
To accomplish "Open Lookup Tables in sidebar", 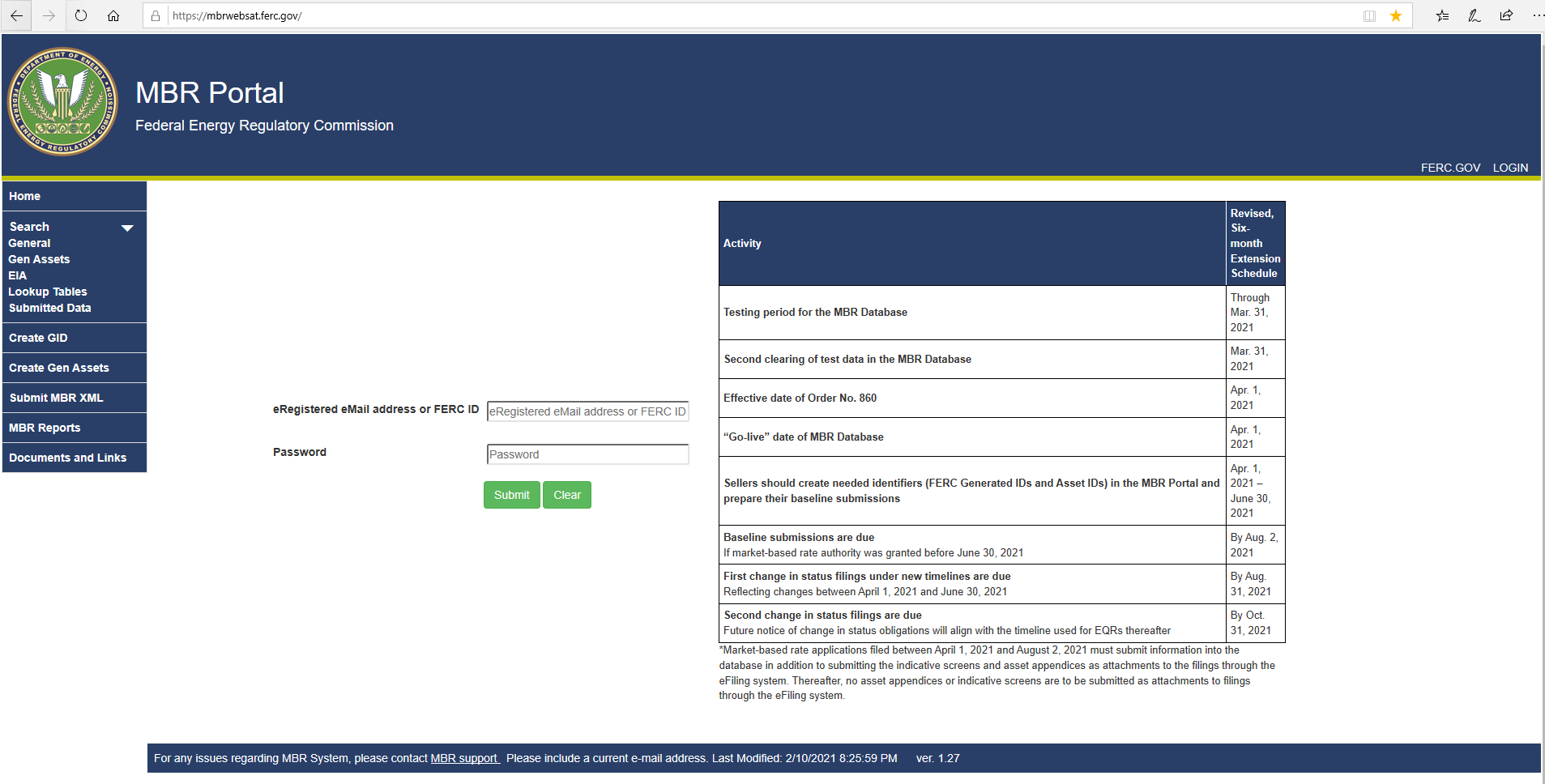I will [48, 292].
